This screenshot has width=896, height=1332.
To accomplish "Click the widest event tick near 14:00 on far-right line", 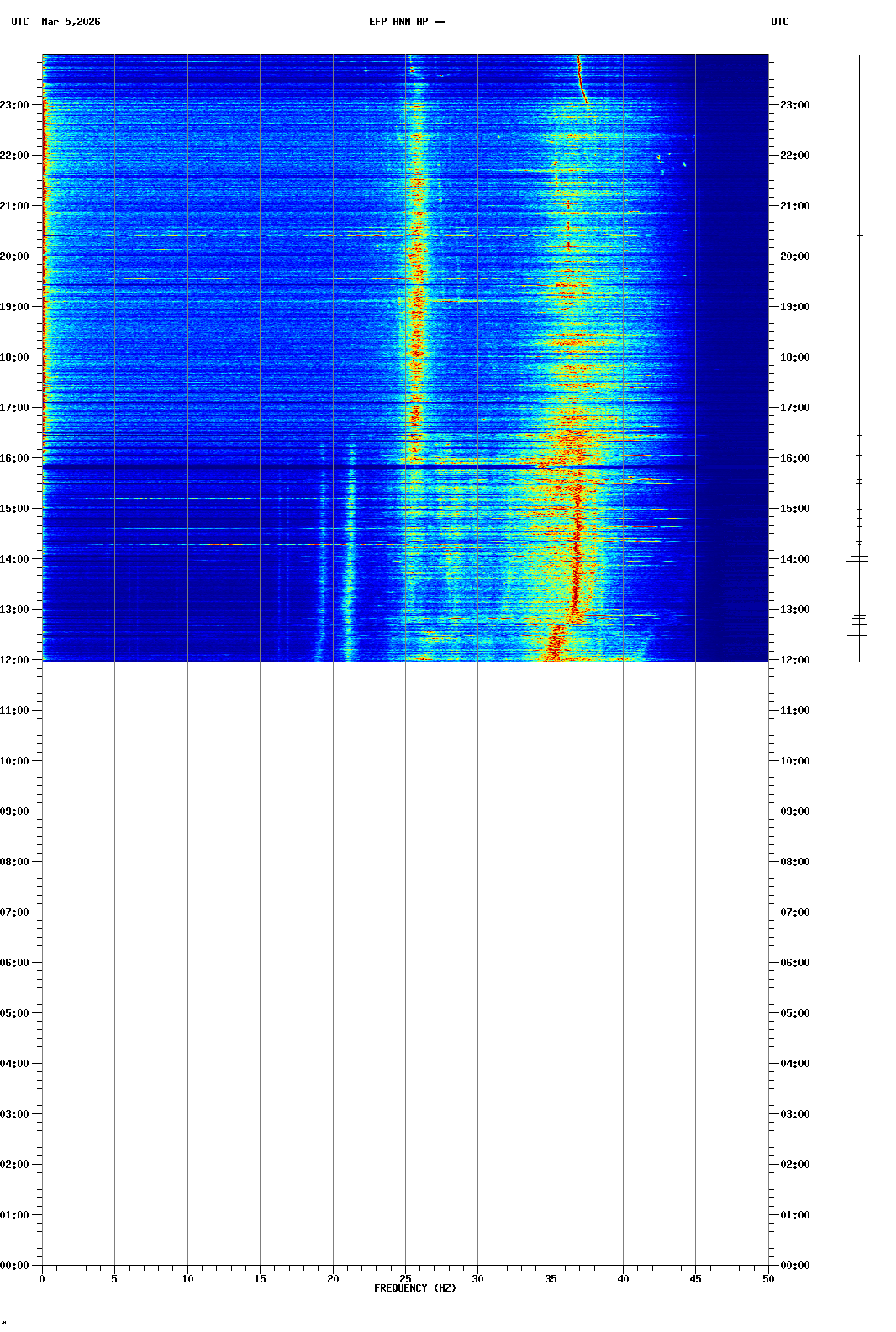I will point(857,560).
